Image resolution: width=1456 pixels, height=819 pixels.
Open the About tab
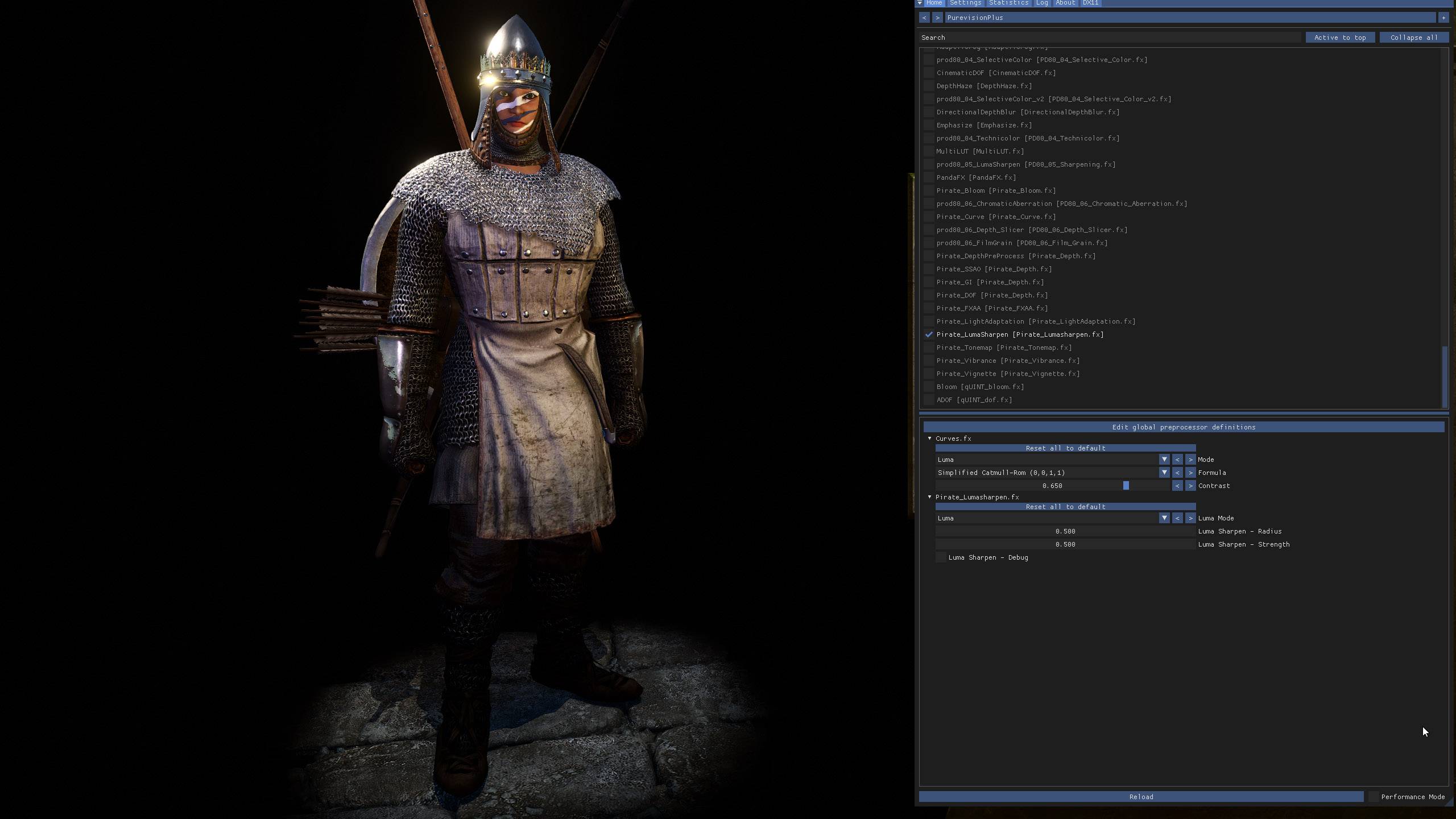pos(1065,3)
